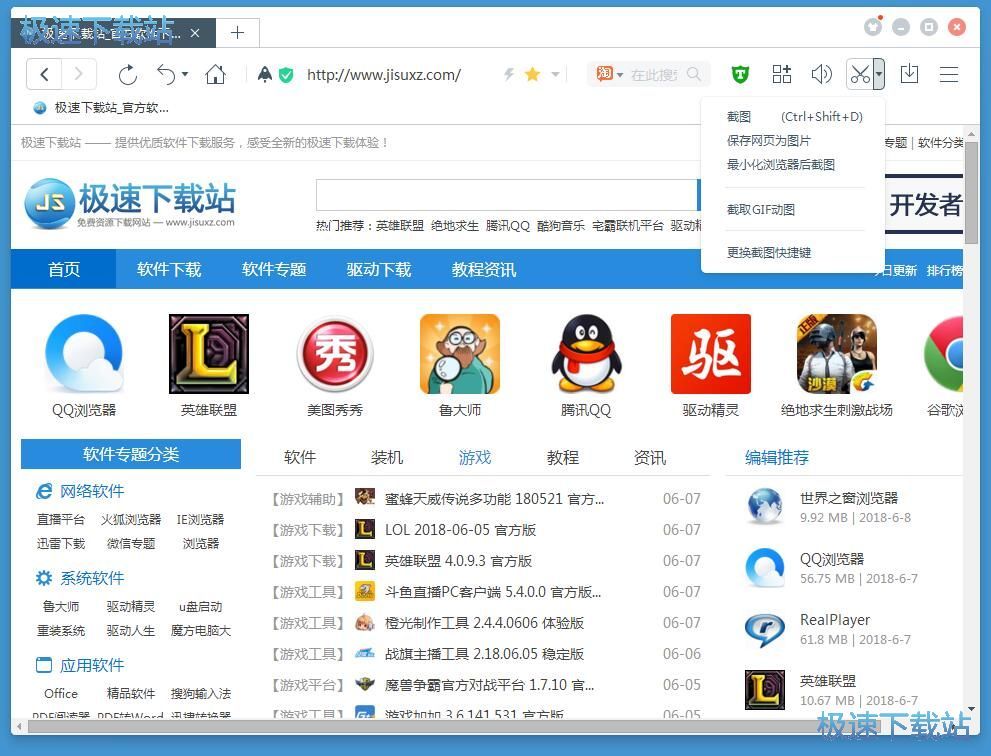Go to browser home page icon

pyautogui.click(x=215, y=74)
